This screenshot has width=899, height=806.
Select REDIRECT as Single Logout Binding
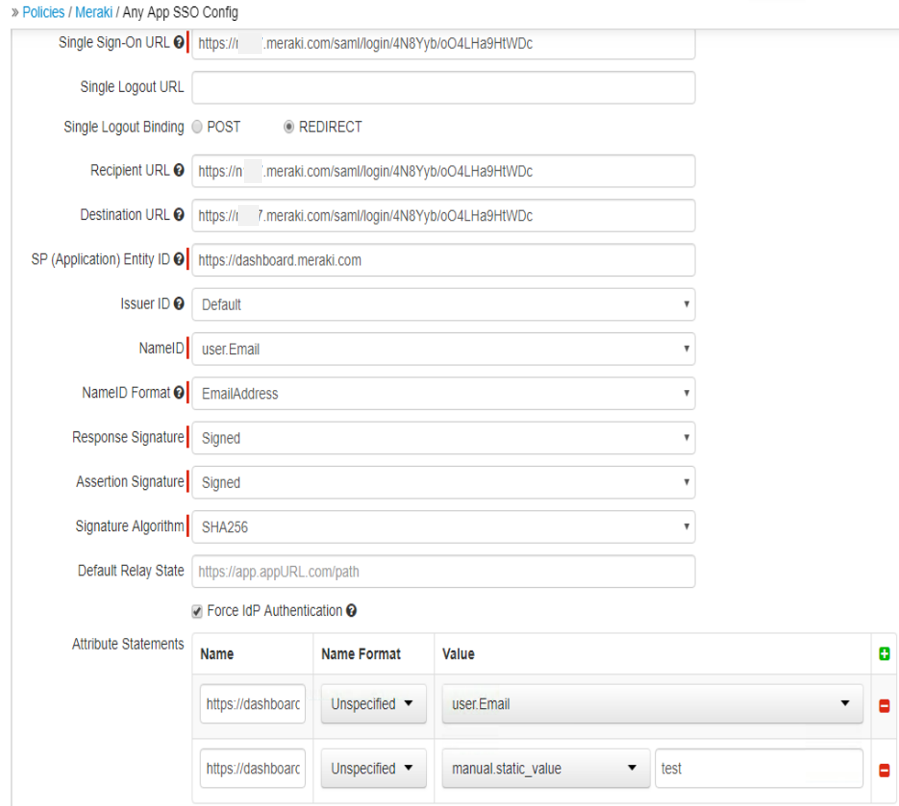[x=287, y=126]
